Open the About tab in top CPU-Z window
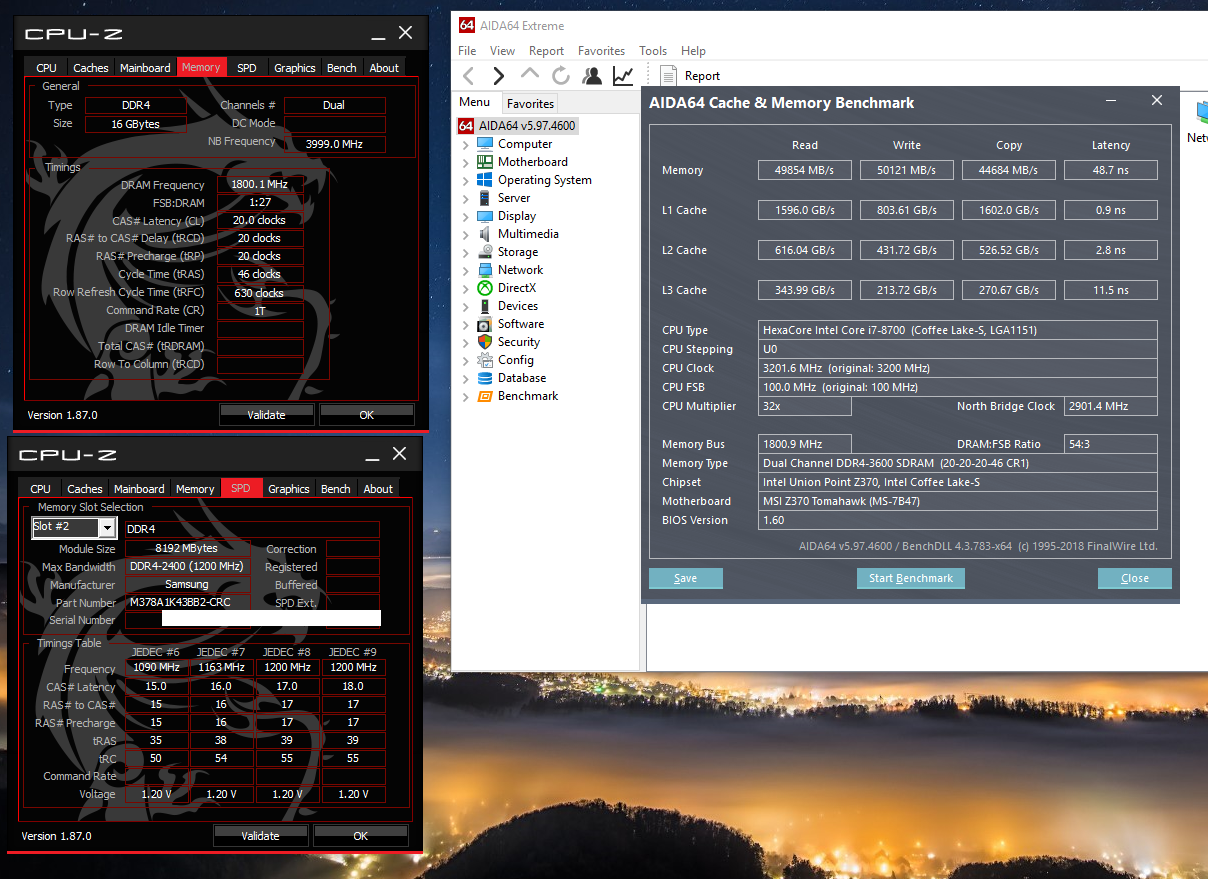The height and width of the screenshot is (879, 1208). click(x=385, y=68)
